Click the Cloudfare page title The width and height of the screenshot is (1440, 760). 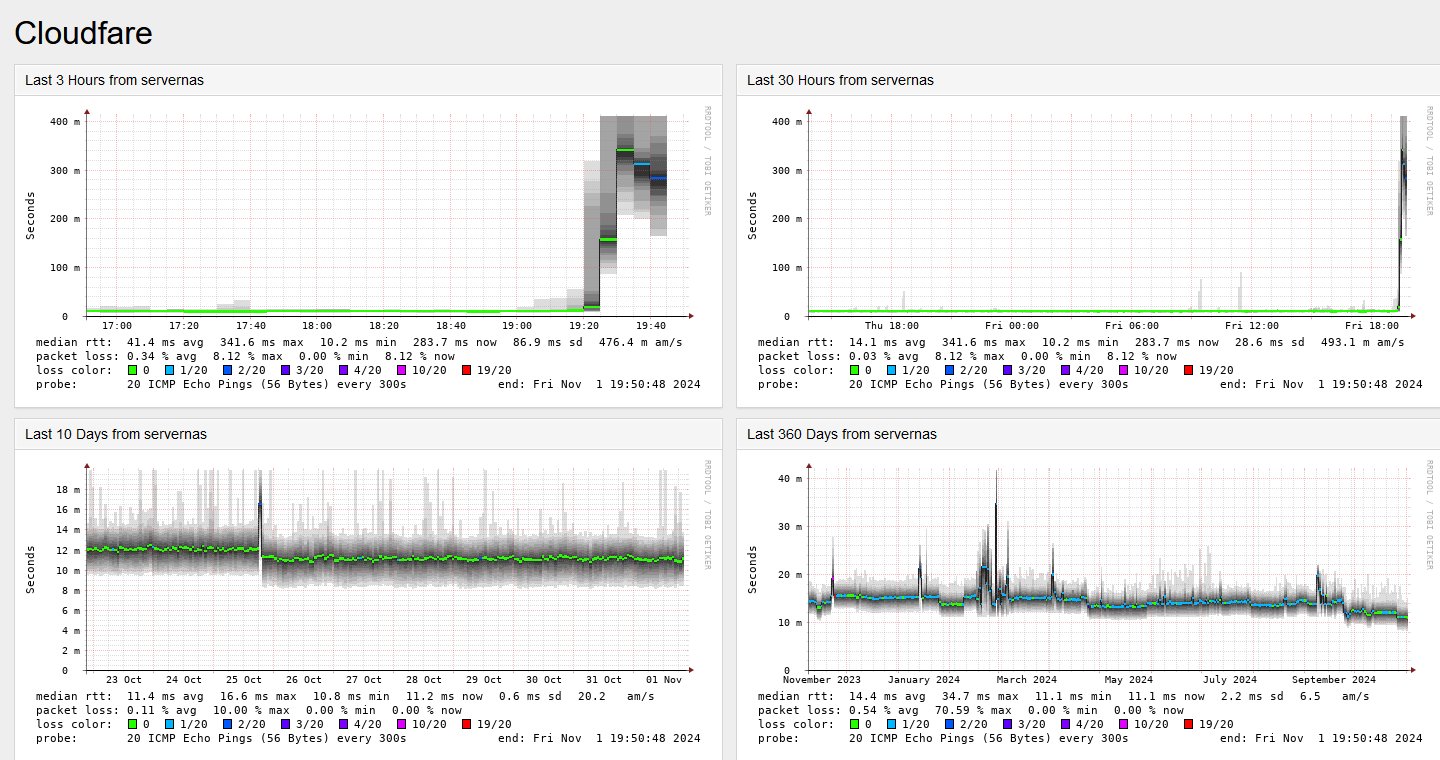pos(83,34)
